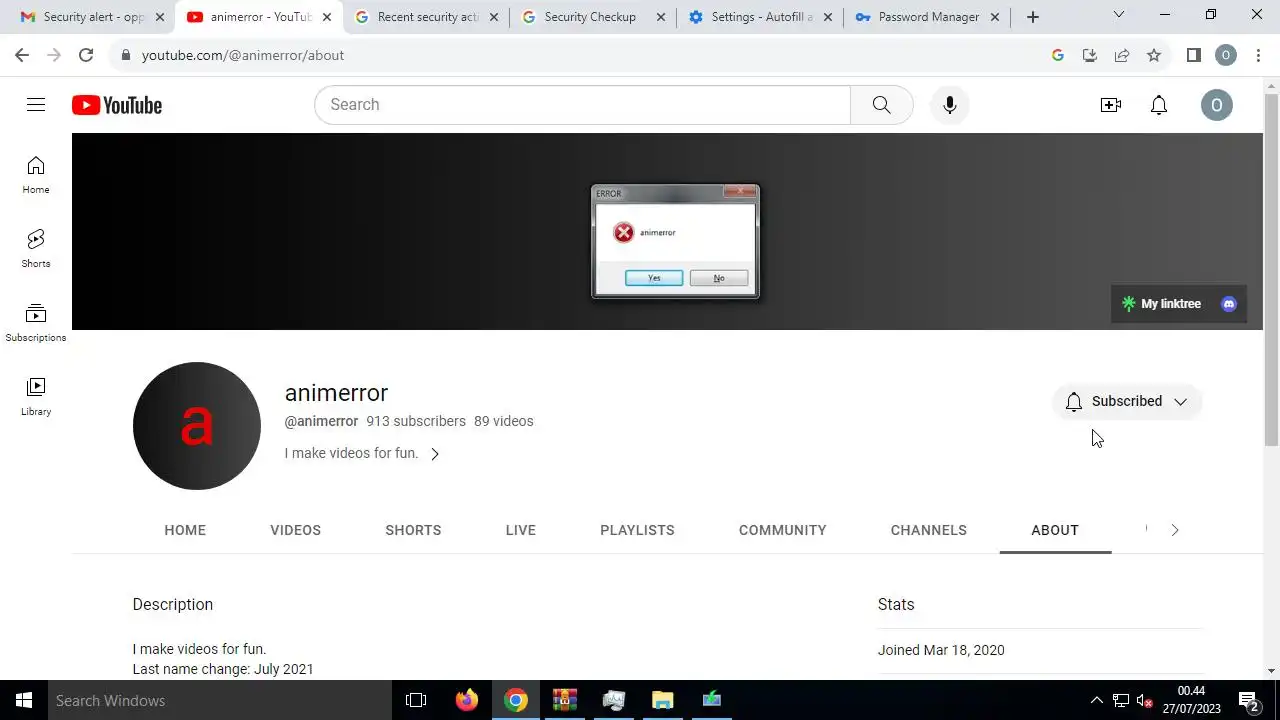The width and height of the screenshot is (1280, 720).
Task: Click the @animerror handle
Action: pyautogui.click(x=321, y=421)
